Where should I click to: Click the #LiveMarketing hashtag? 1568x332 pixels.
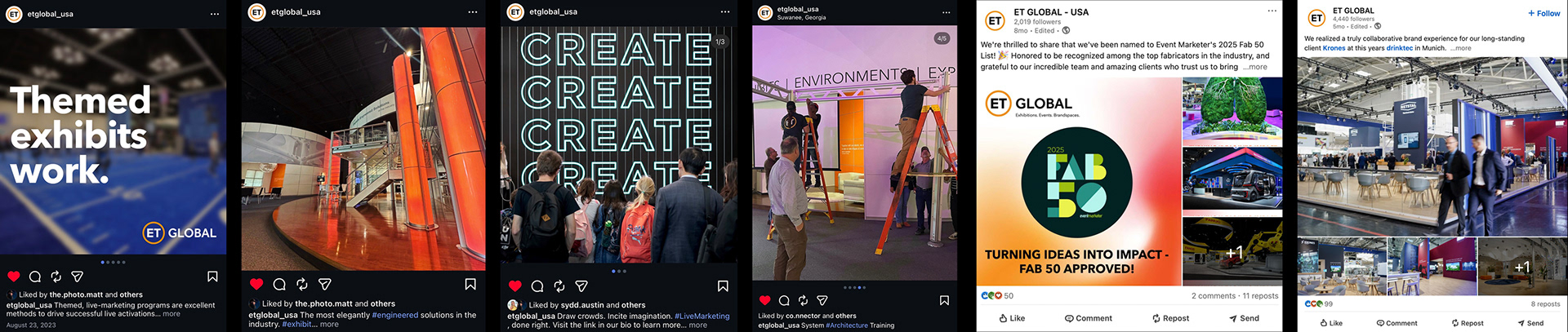702,316
